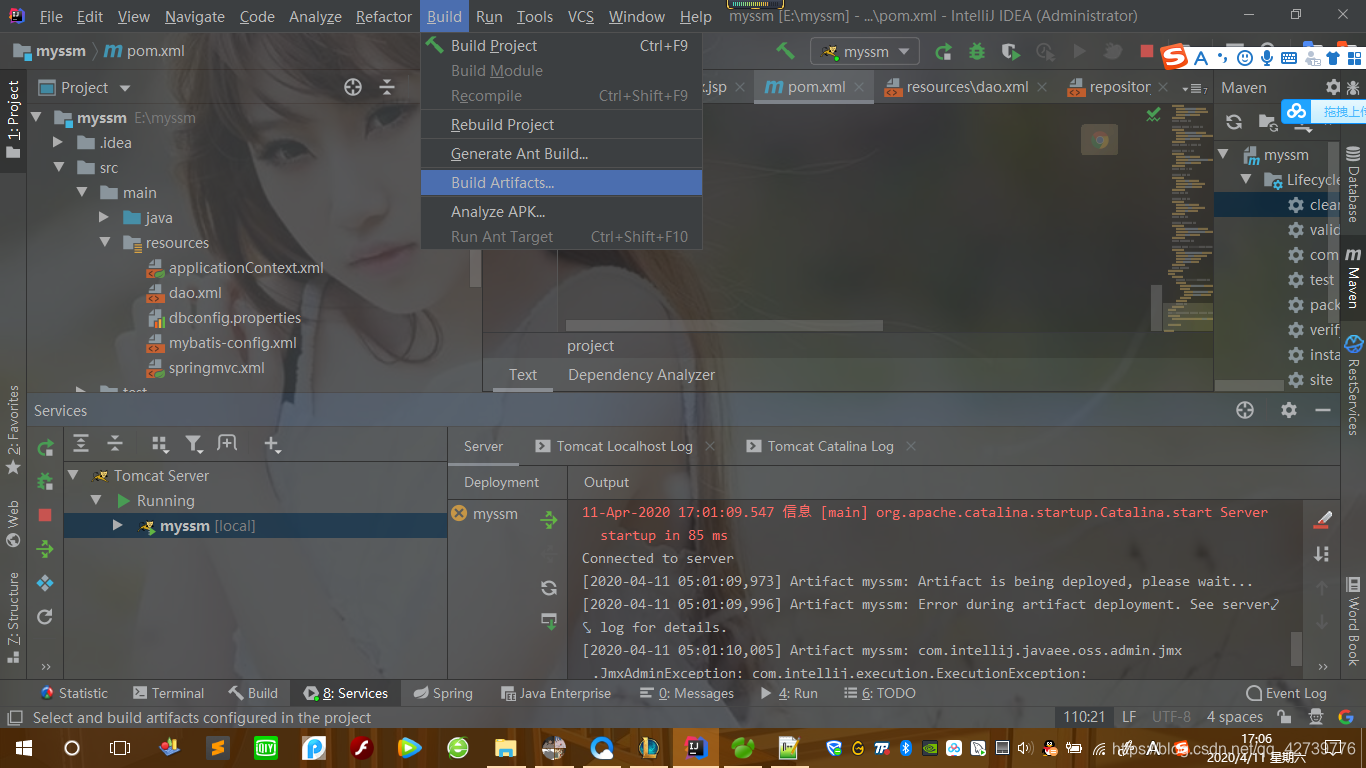Collapse the Tomcat Server node in Services
The height and width of the screenshot is (768, 1366).
pyautogui.click(x=73, y=475)
